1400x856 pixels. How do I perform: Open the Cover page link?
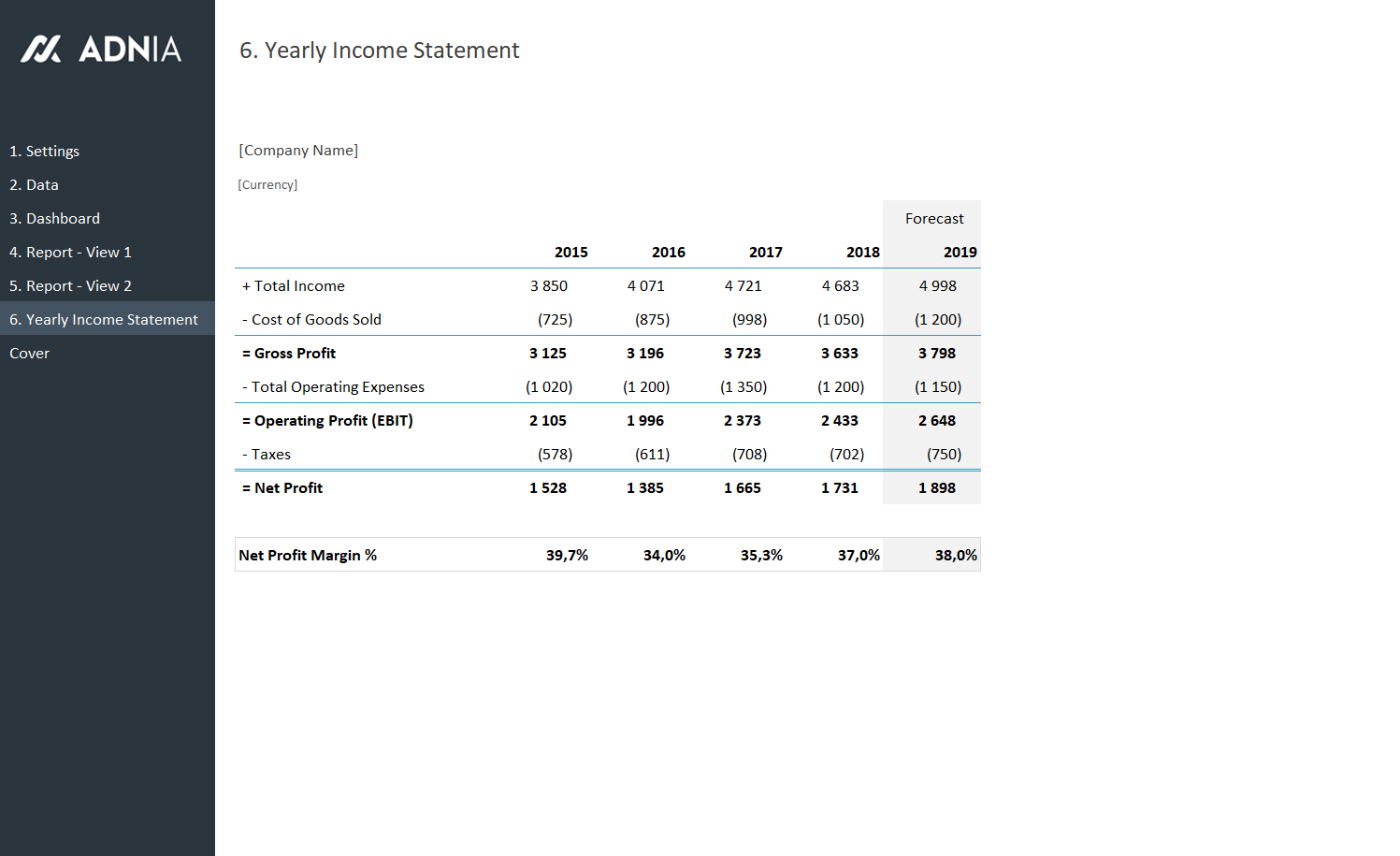(29, 353)
